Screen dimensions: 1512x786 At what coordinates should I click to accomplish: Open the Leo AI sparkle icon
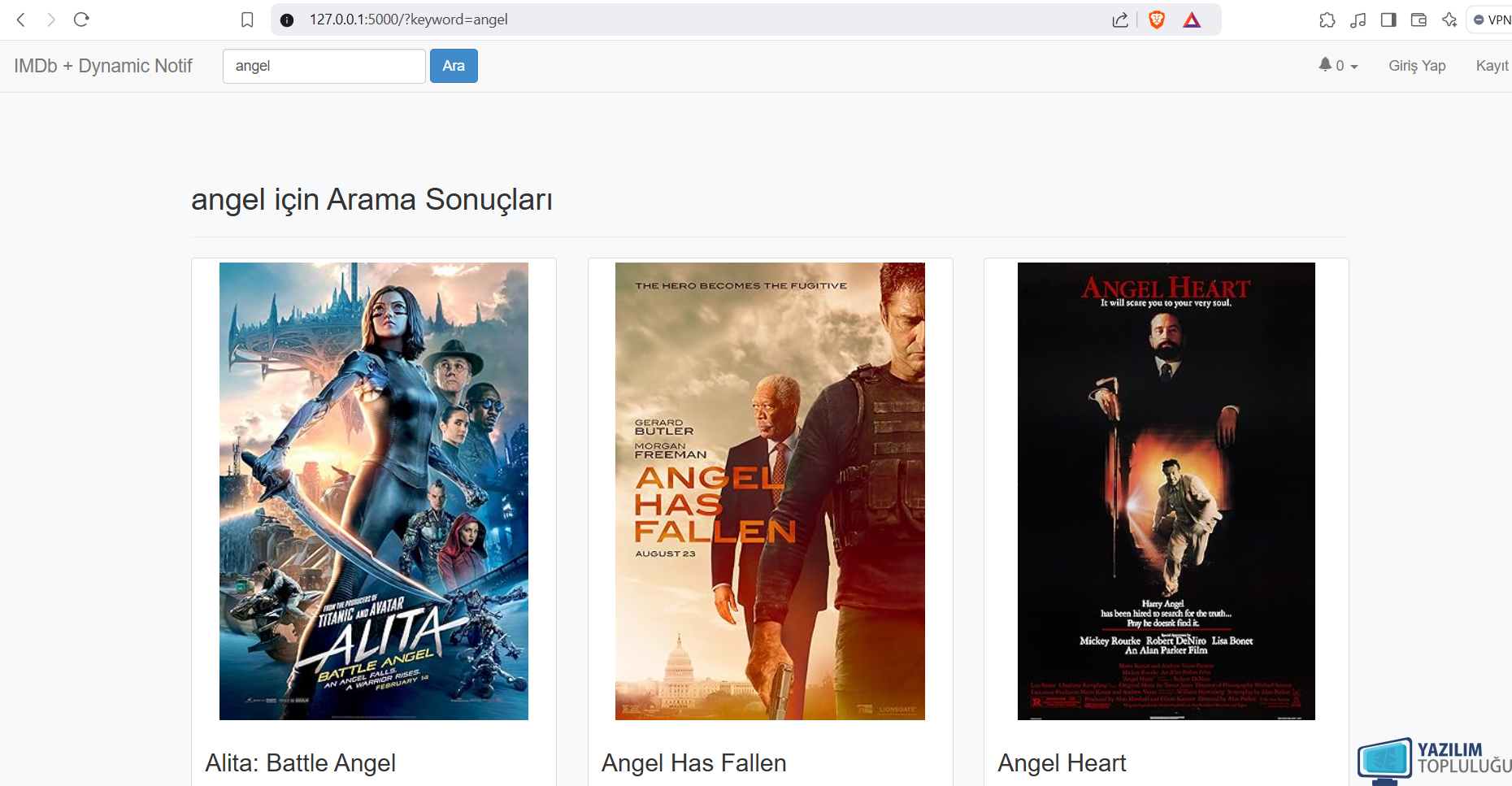1449,20
